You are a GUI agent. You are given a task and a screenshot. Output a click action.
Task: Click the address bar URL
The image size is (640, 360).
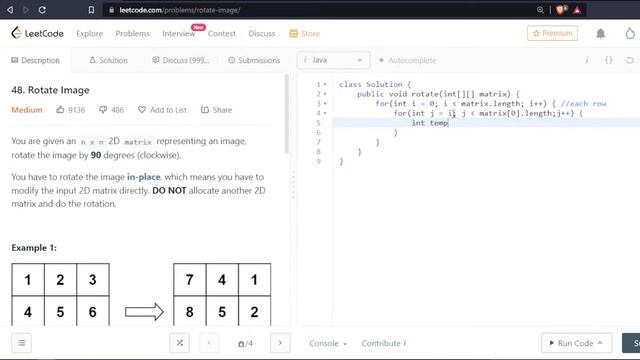(x=180, y=10)
